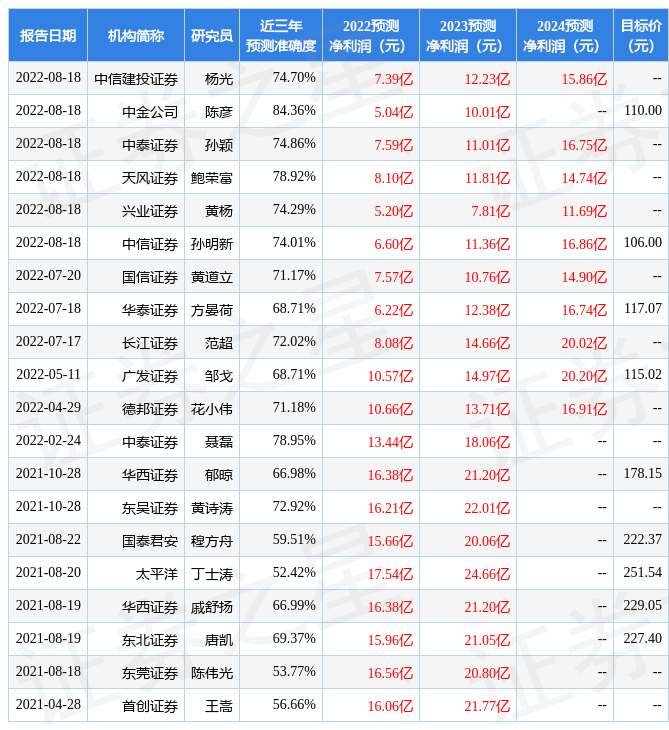
Task: Click the date 2022-02-24
Action: click(x=48, y=441)
